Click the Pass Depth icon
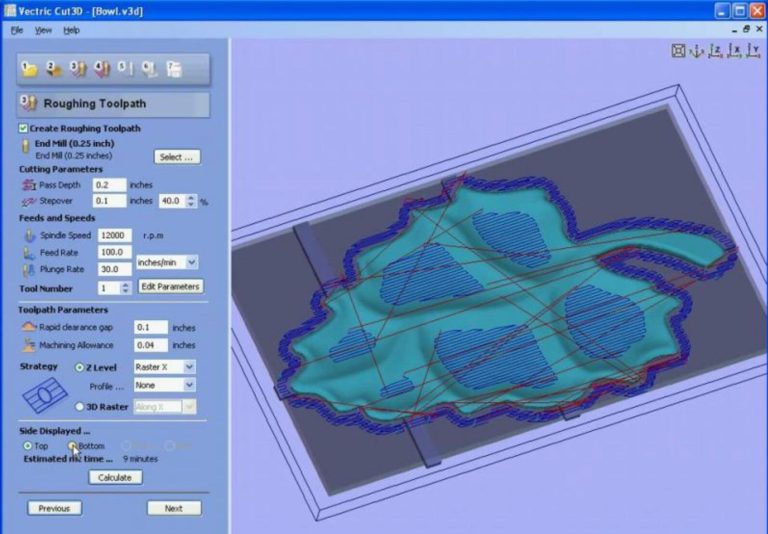 (x=29, y=185)
